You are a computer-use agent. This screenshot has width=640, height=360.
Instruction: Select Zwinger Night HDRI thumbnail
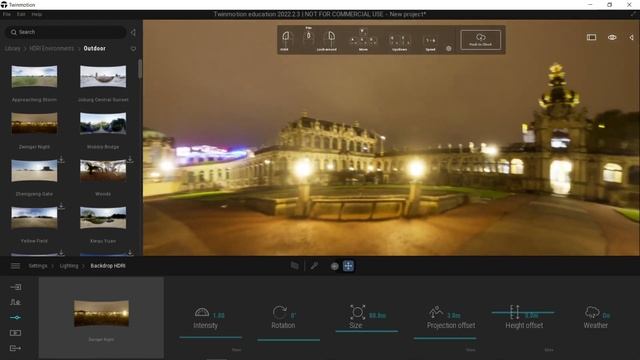point(34,123)
